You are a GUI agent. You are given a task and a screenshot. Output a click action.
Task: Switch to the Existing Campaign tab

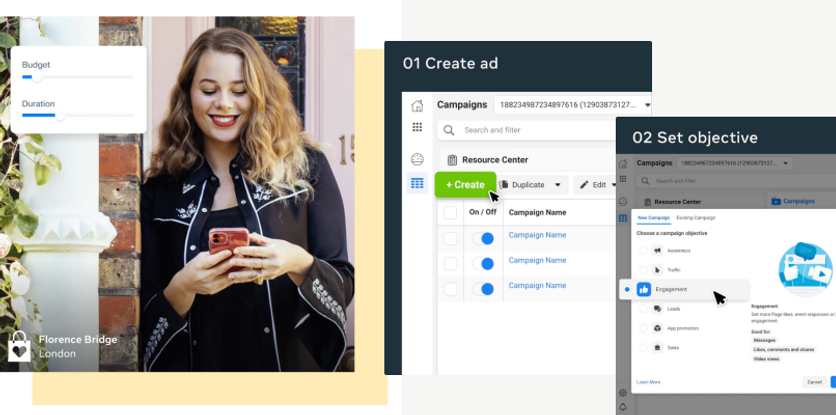[x=696, y=218]
